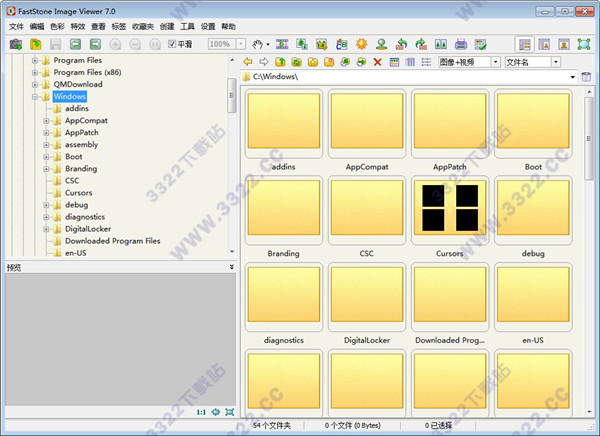Click the resize/resample image icon
The height and width of the screenshot is (436, 600).
pos(302,44)
